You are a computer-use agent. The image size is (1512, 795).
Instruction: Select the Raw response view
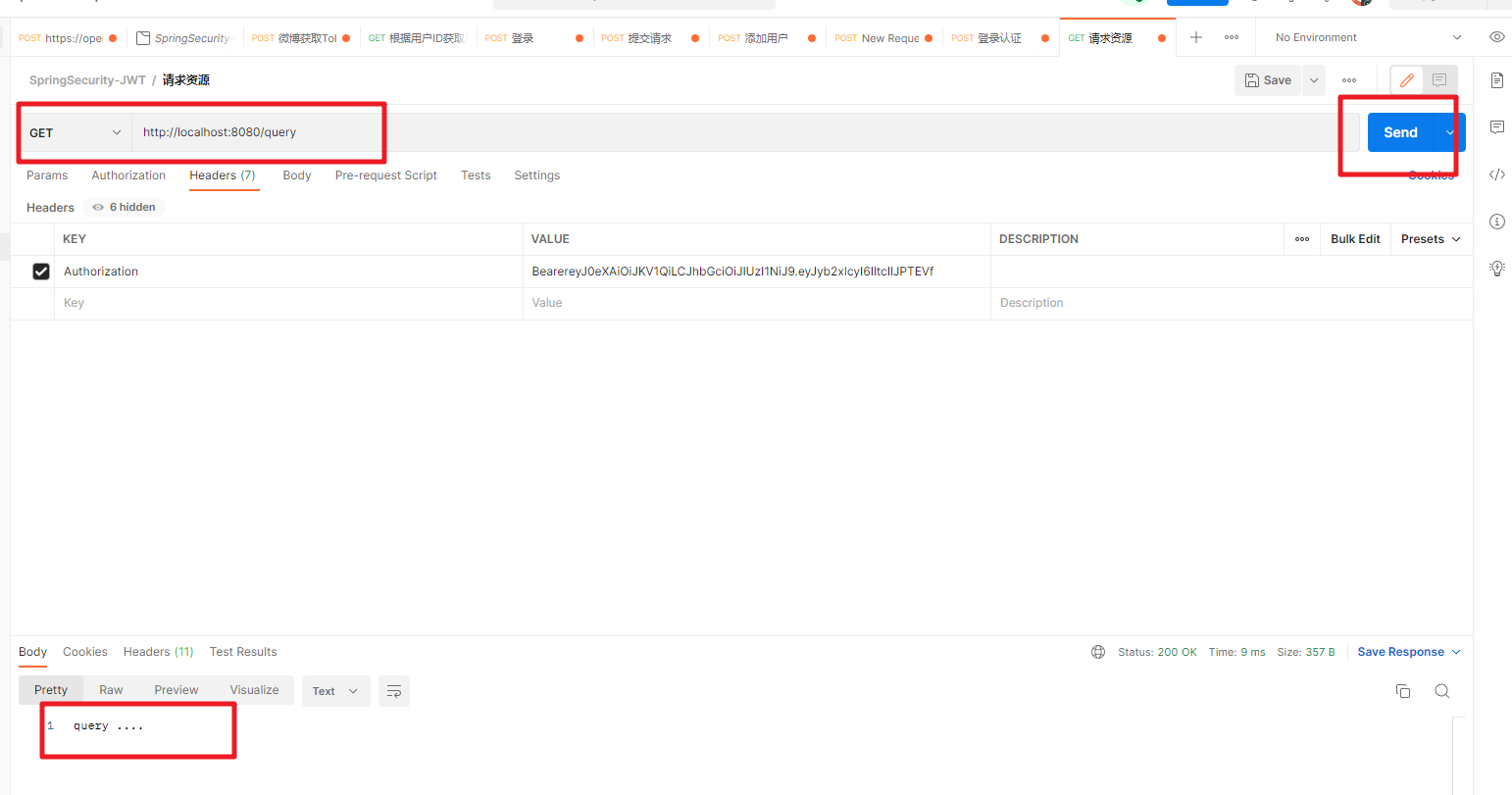tap(111, 690)
